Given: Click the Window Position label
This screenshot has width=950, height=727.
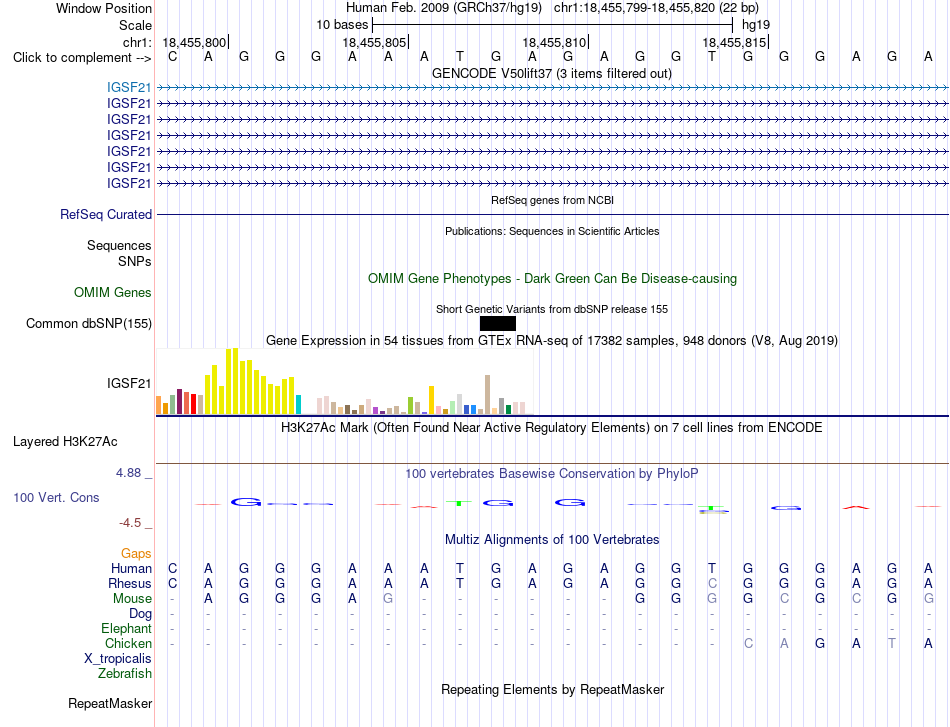Looking at the screenshot, I should point(104,8).
